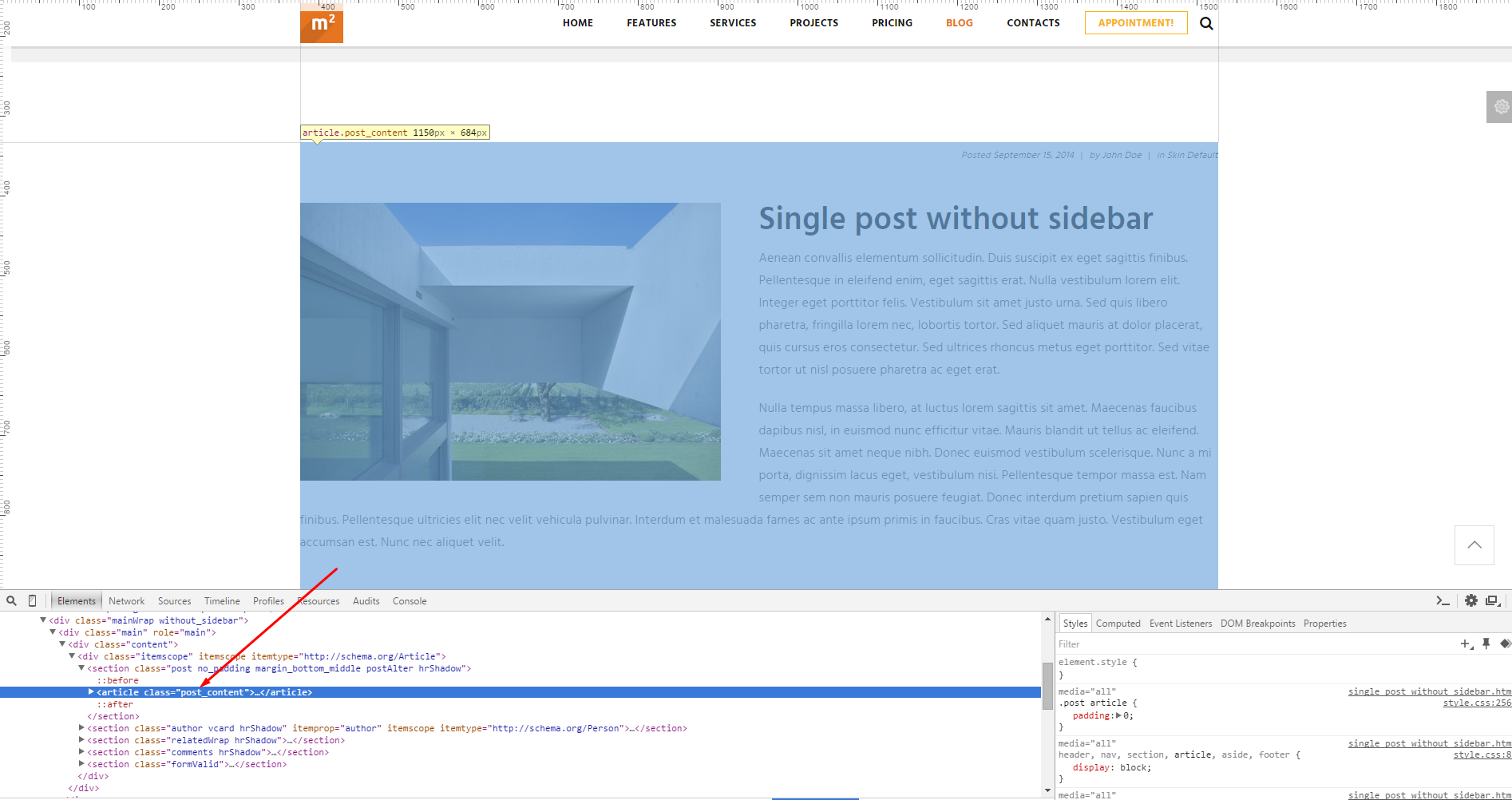
Task: Show the console drawer icon
Action: [1443, 601]
